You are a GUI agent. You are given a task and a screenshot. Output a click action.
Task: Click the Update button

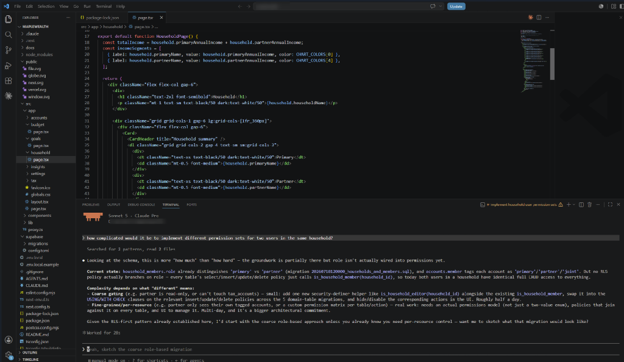(456, 6)
